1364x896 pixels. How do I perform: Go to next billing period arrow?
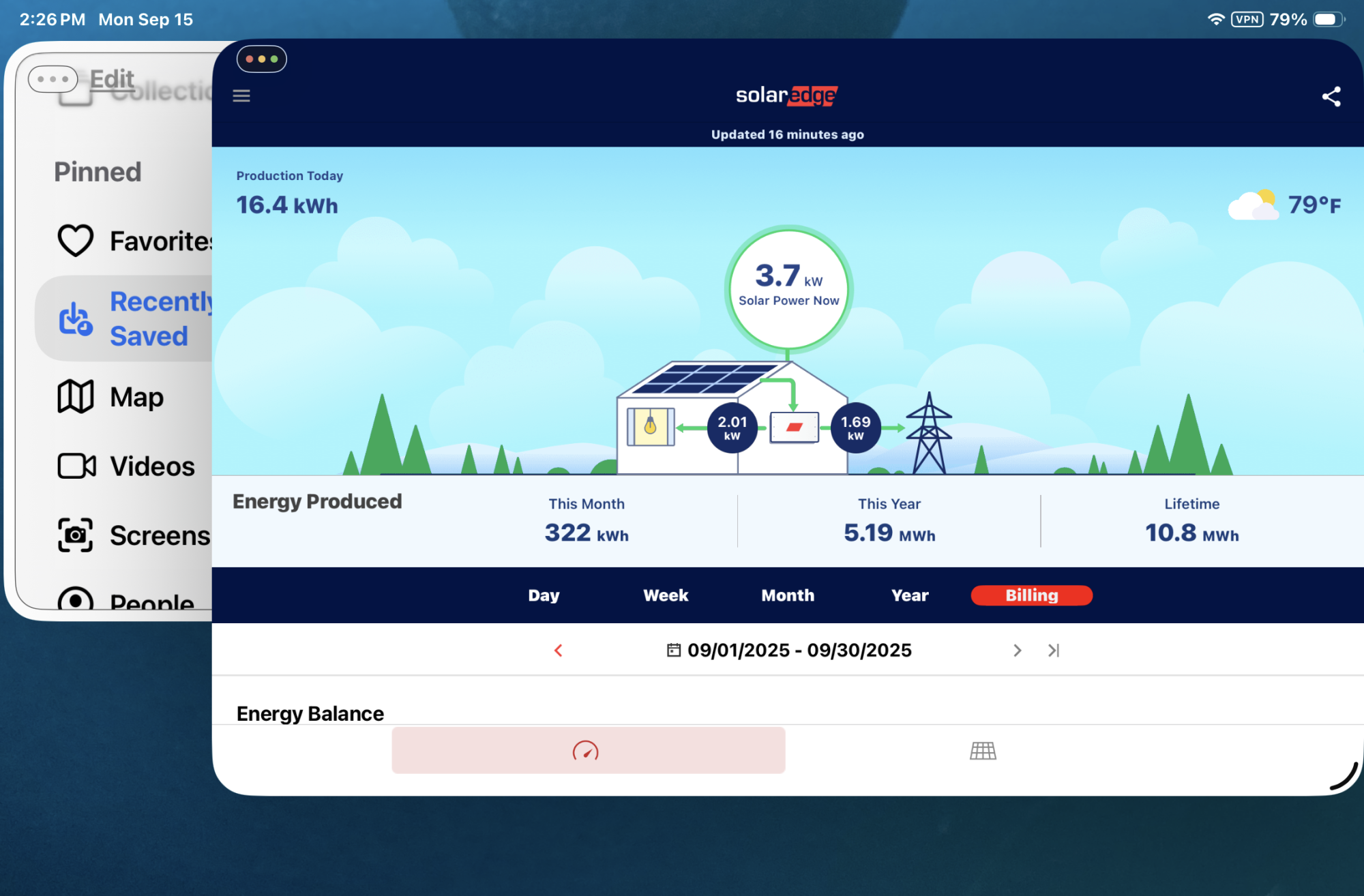point(1017,651)
